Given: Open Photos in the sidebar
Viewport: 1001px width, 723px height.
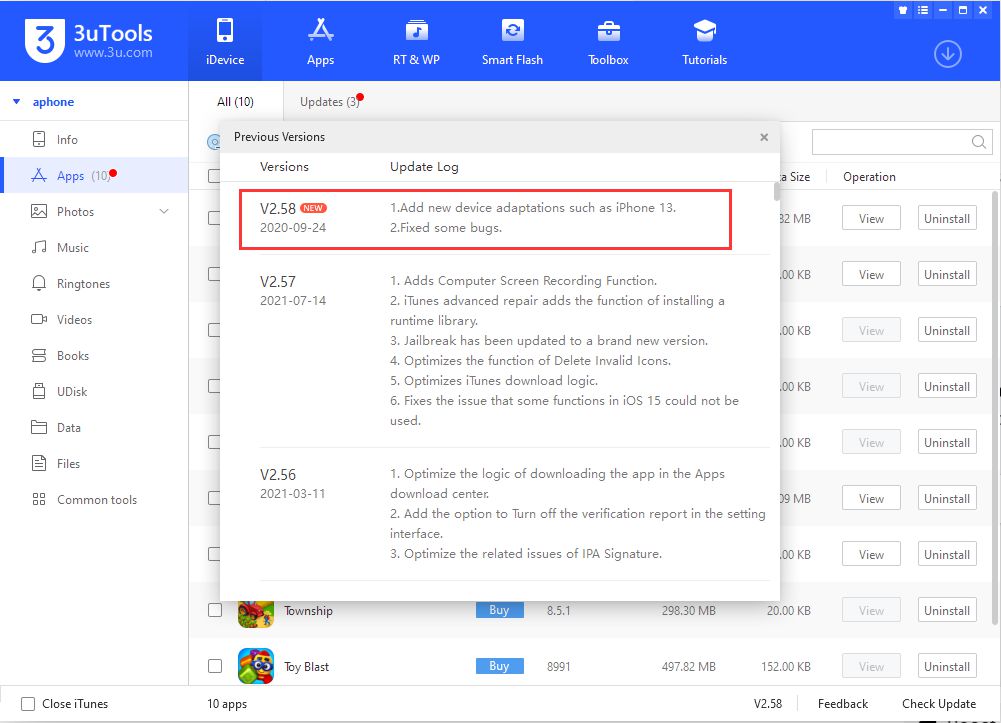Looking at the screenshot, I should (x=94, y=211).
